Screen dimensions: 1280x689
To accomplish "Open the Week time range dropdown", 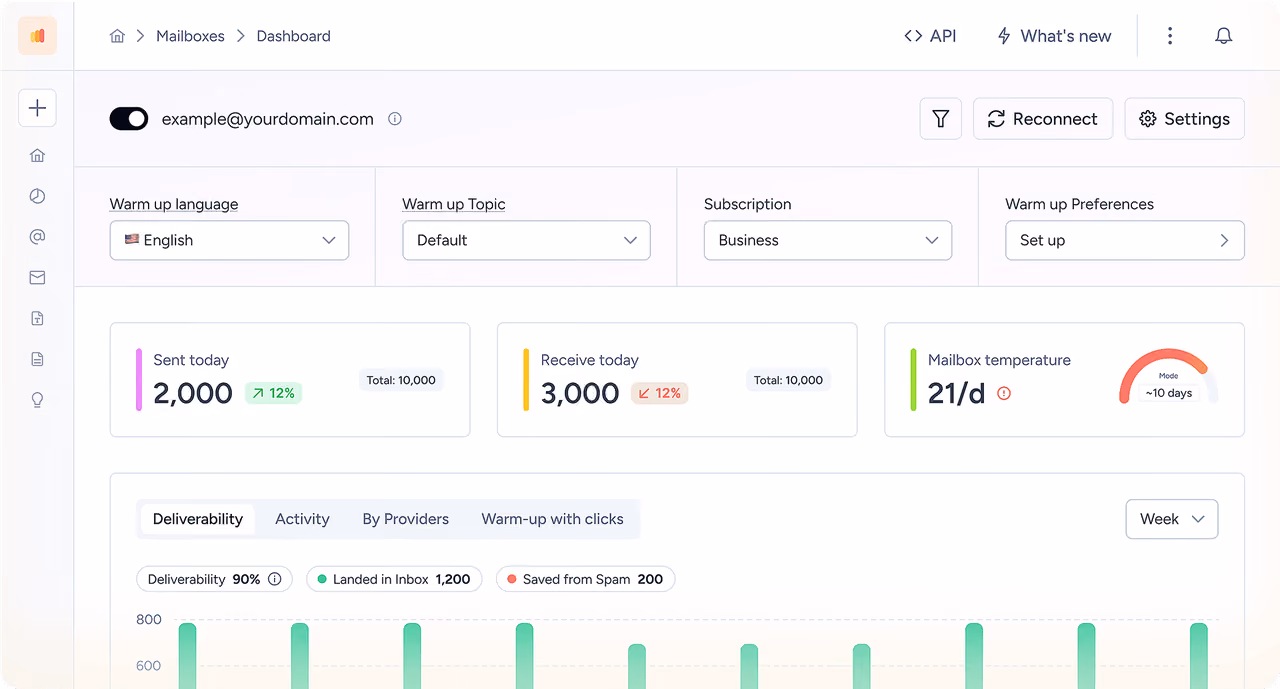I will pos(1172,519).
